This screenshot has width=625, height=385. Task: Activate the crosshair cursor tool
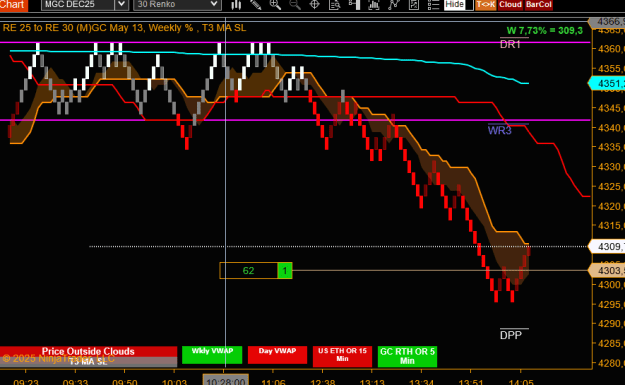(x=314, y=4)
